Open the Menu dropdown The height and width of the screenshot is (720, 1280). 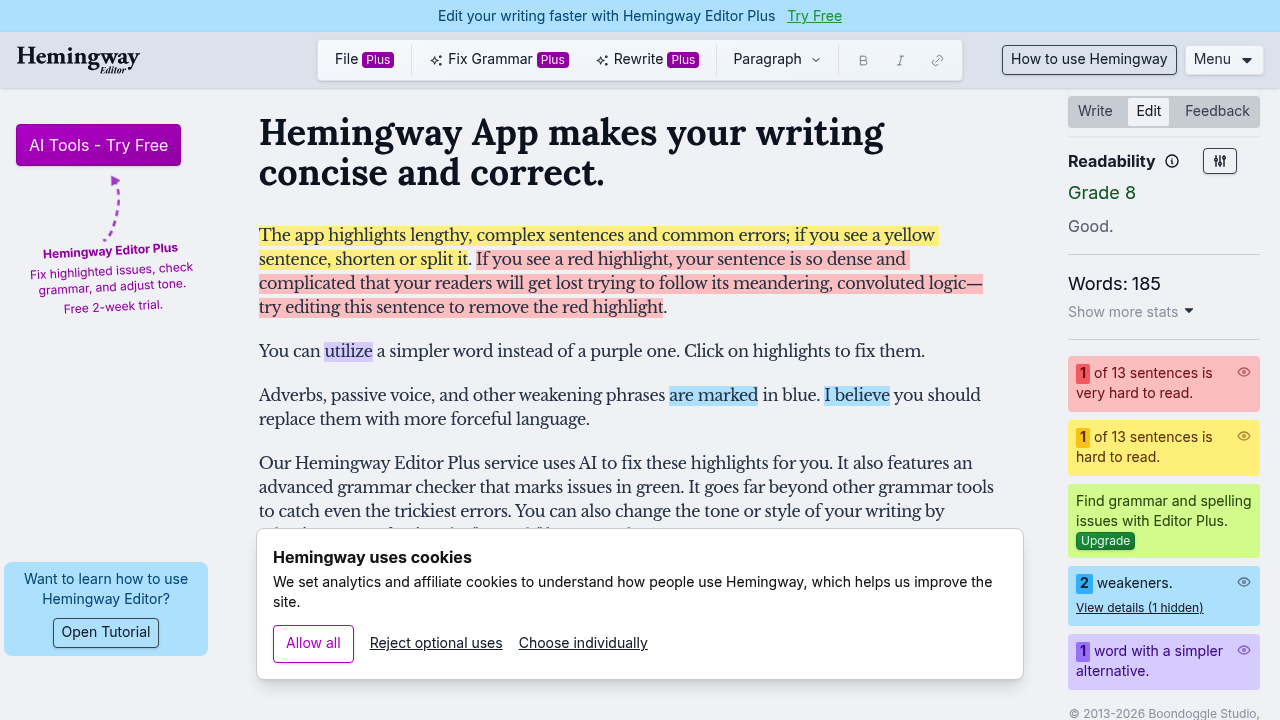click(1224, 60)
